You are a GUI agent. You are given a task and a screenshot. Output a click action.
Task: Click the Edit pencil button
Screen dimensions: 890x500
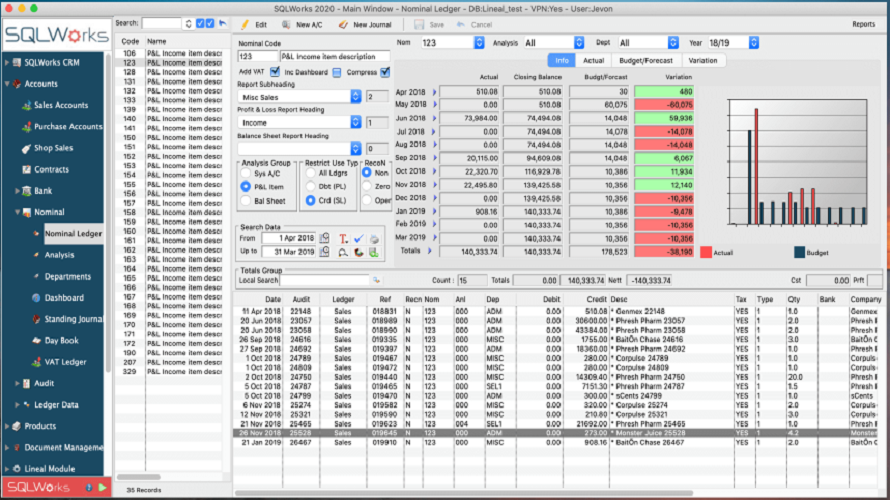pyautogui.click(x=254, y=24)
